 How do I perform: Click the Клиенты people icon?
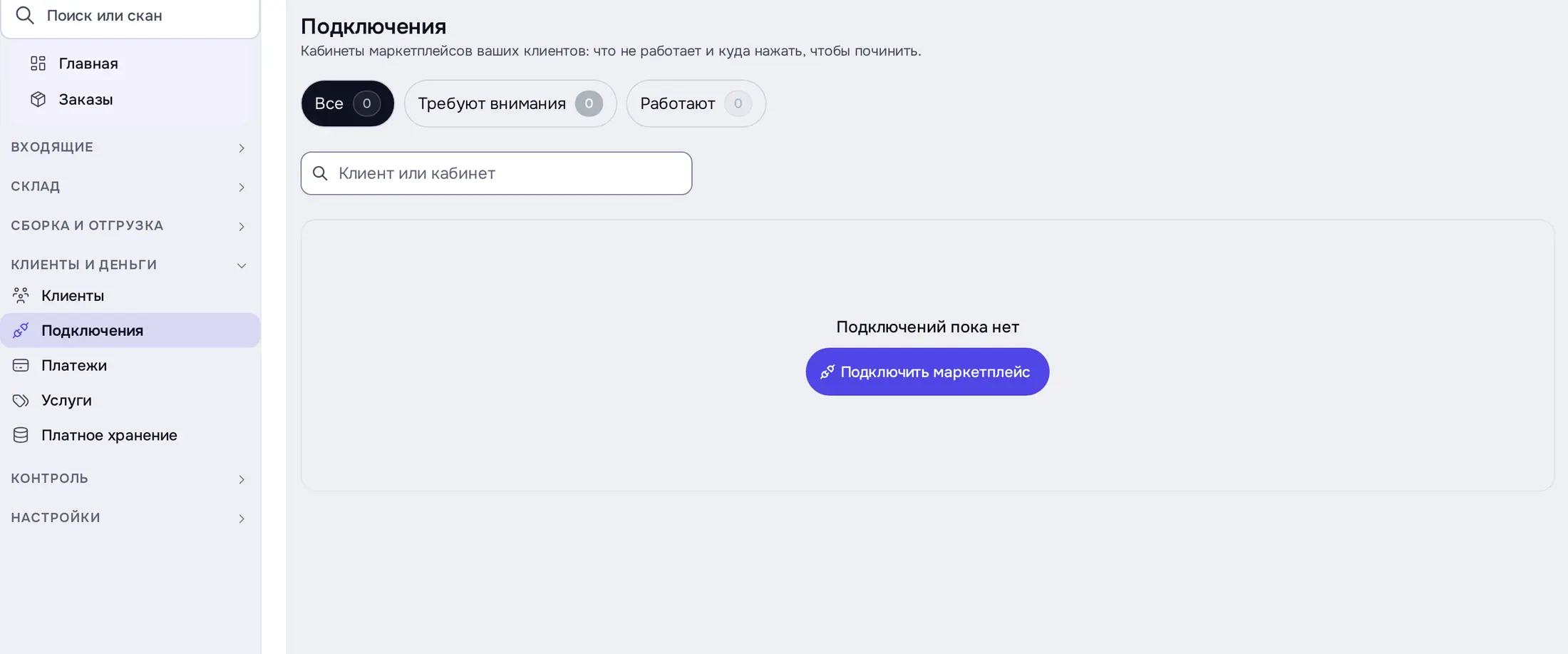21,295
